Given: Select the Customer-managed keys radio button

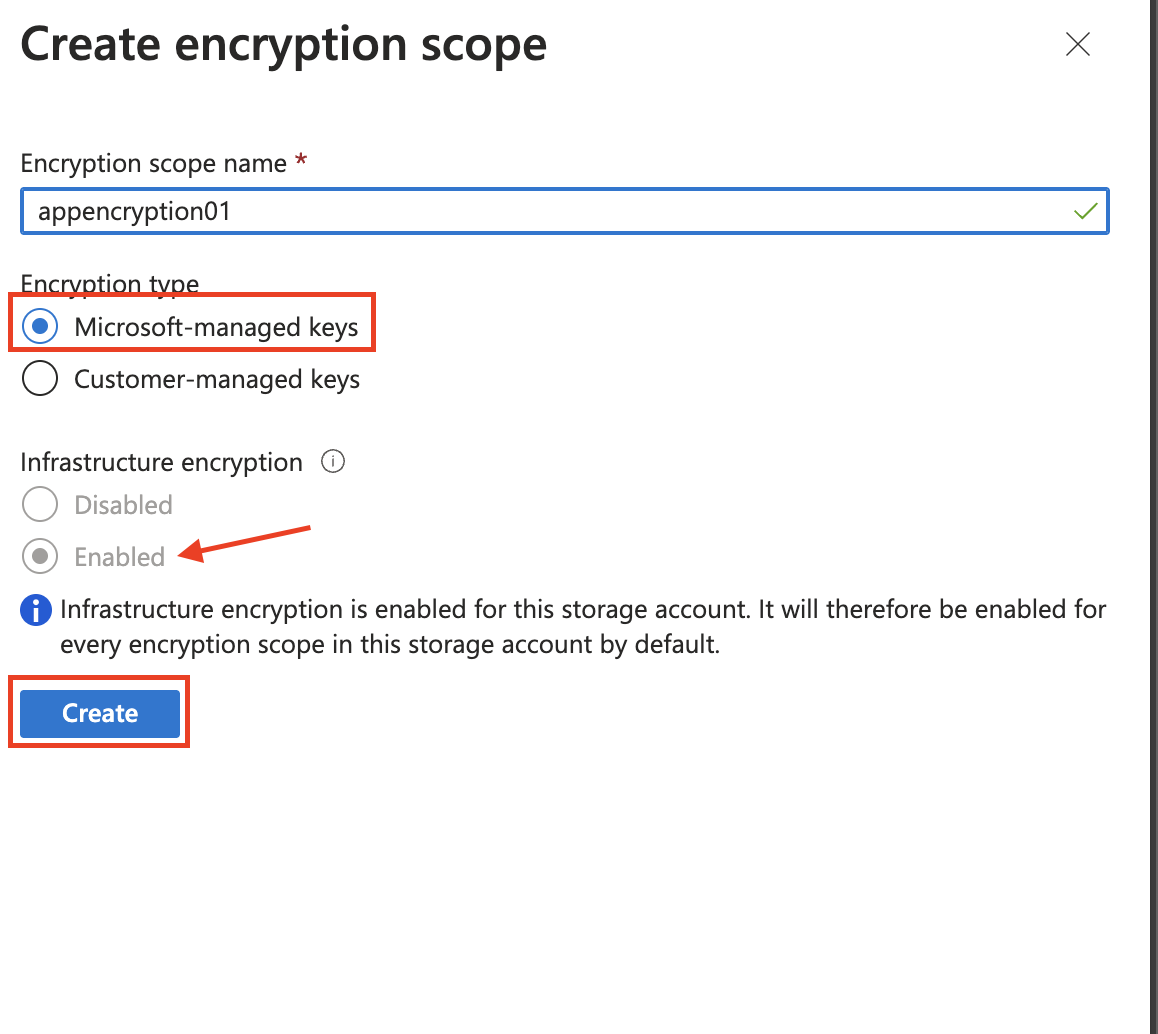Looking at the screenshot, I should coord(40,378).
